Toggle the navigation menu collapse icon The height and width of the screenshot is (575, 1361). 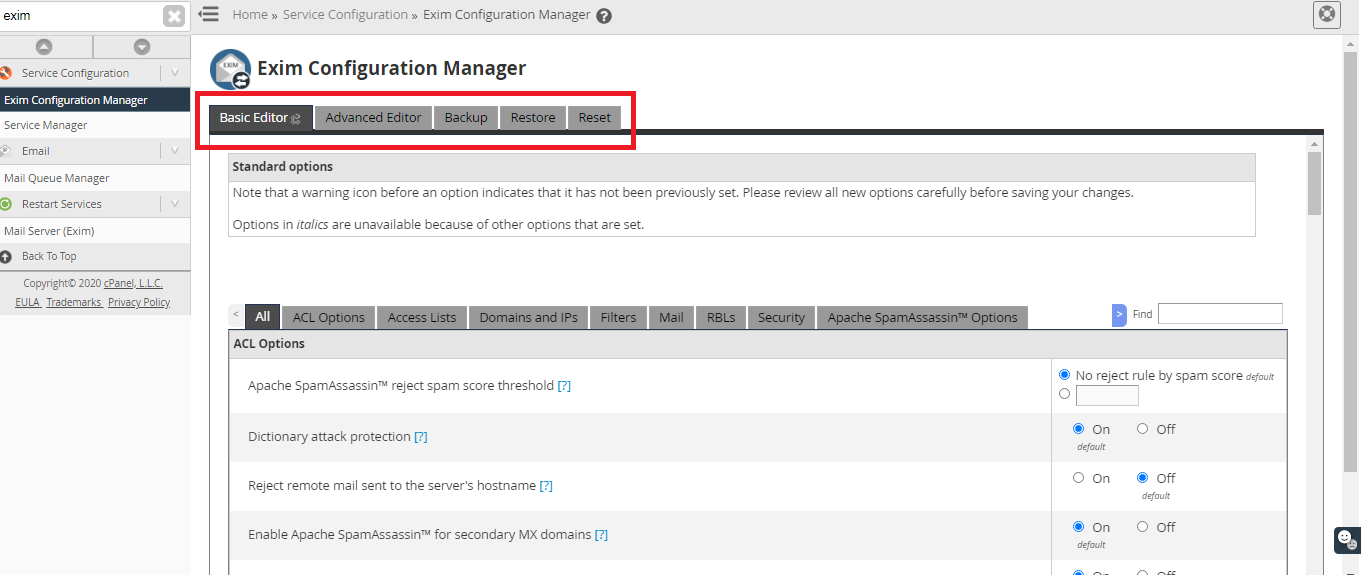tap(209, 14)
